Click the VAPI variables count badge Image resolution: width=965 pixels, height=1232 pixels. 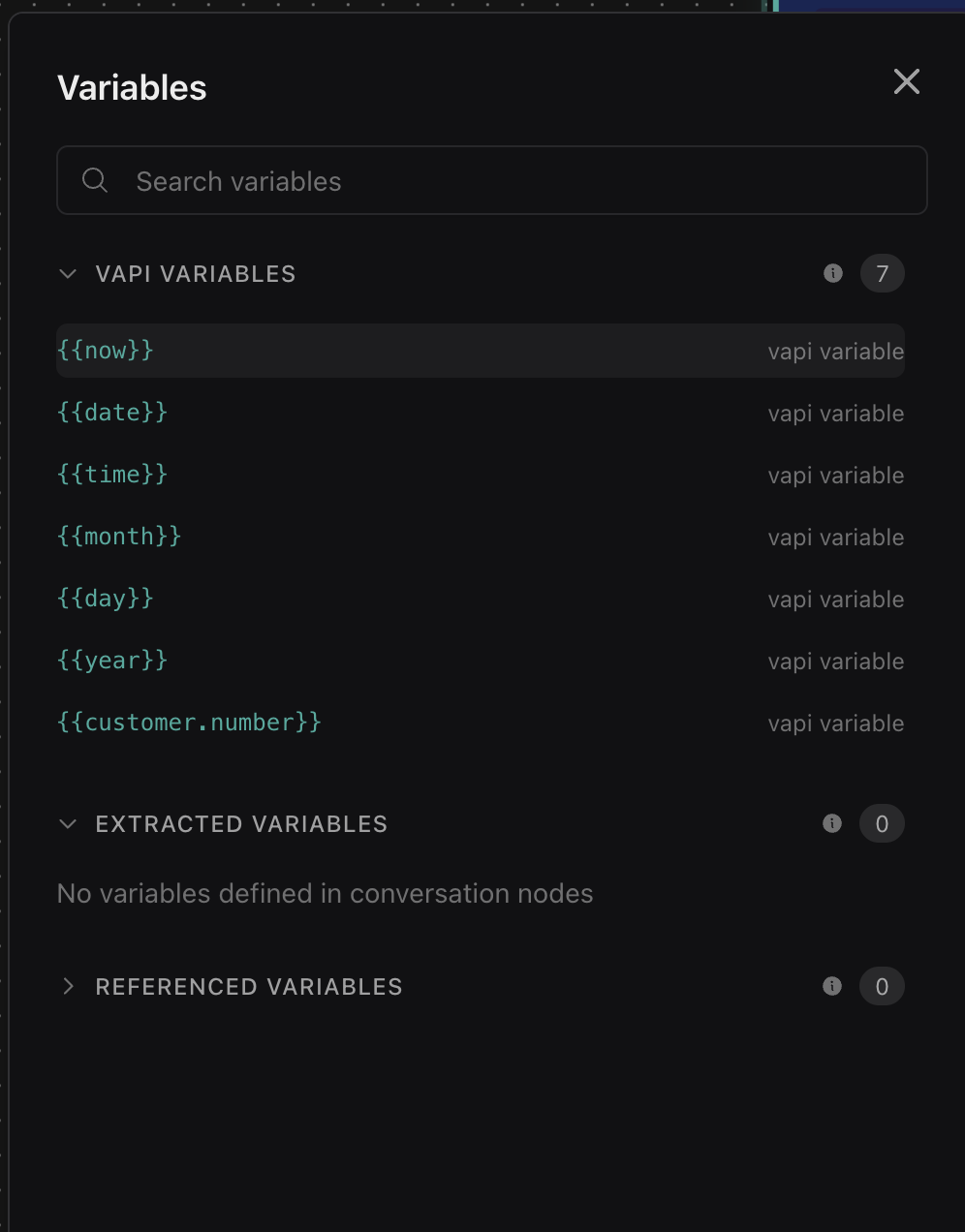882,274
